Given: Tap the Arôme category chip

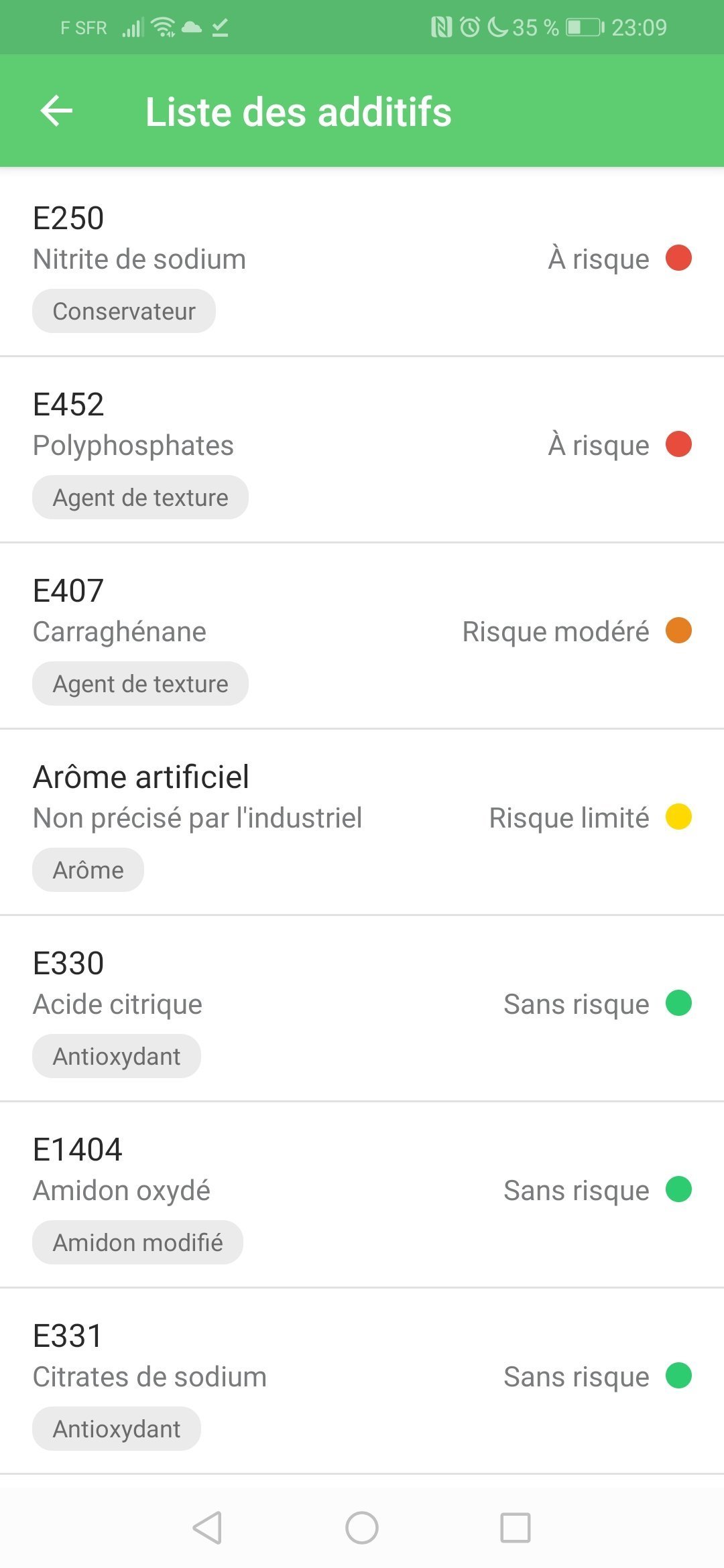Looking at the screenshot, I should [x=88, y=870].
